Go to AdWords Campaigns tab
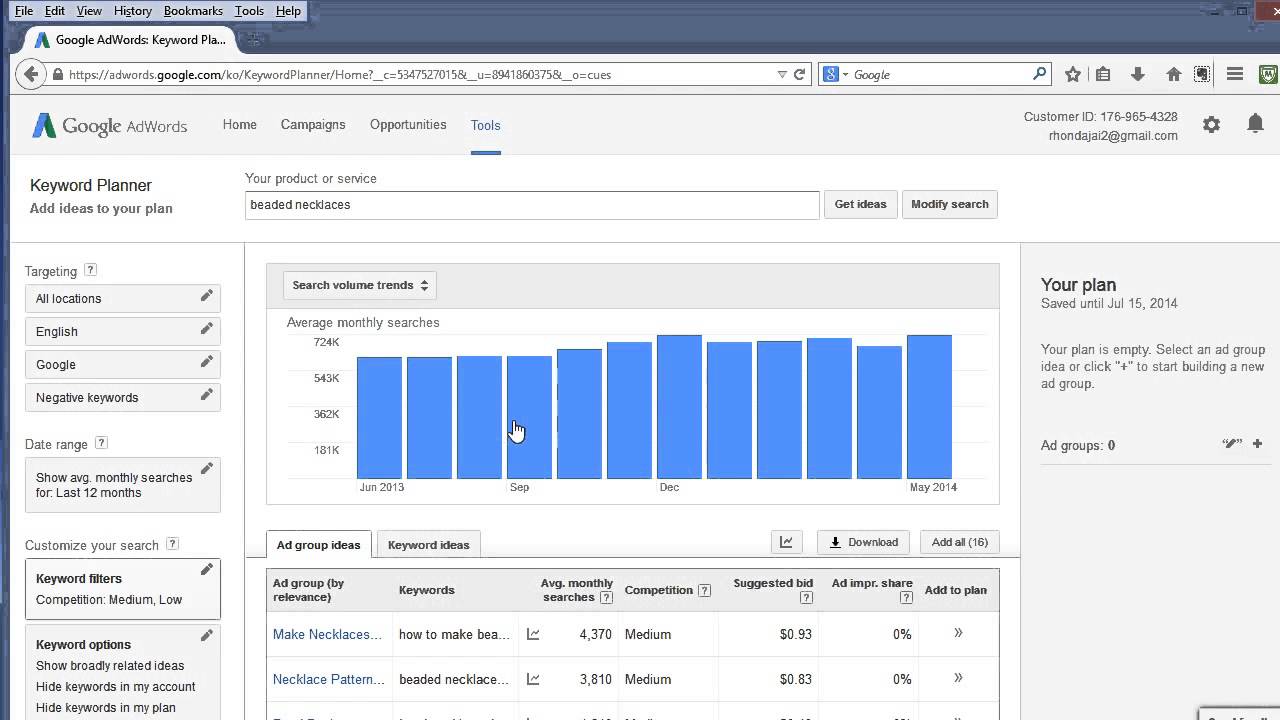Image resolution: width=1280 pixels, height=720 pixels. (x=313, y=125)
